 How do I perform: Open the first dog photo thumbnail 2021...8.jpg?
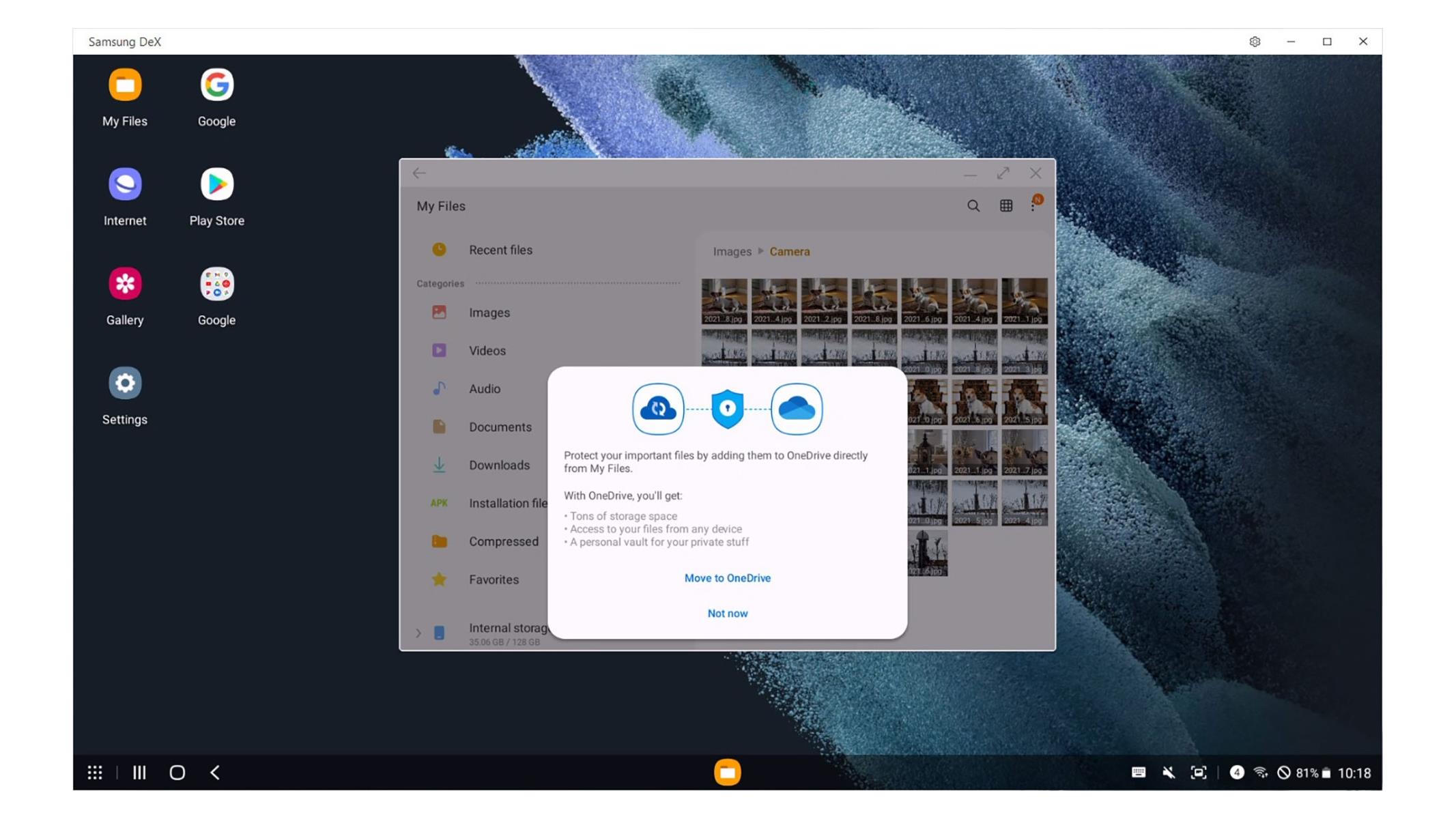click(x=724, y=301)
